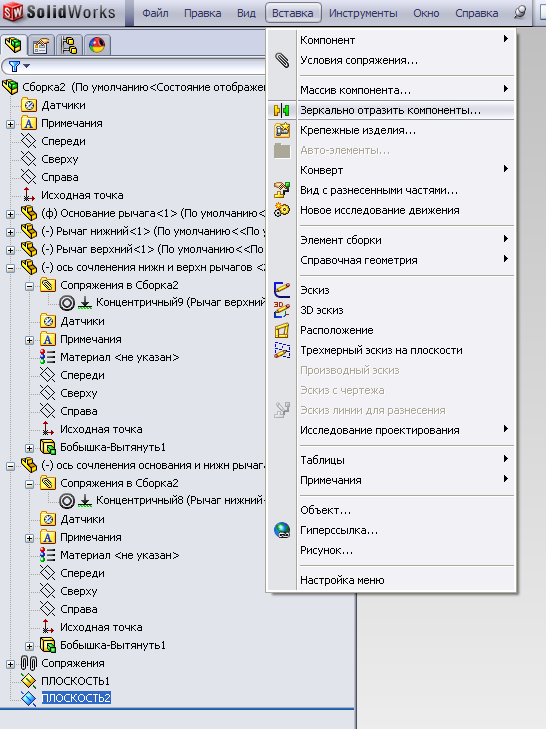The width and height of the screenshot is (546, 729).
Task: Click the Вставка menu button
Action: (293, 13)
